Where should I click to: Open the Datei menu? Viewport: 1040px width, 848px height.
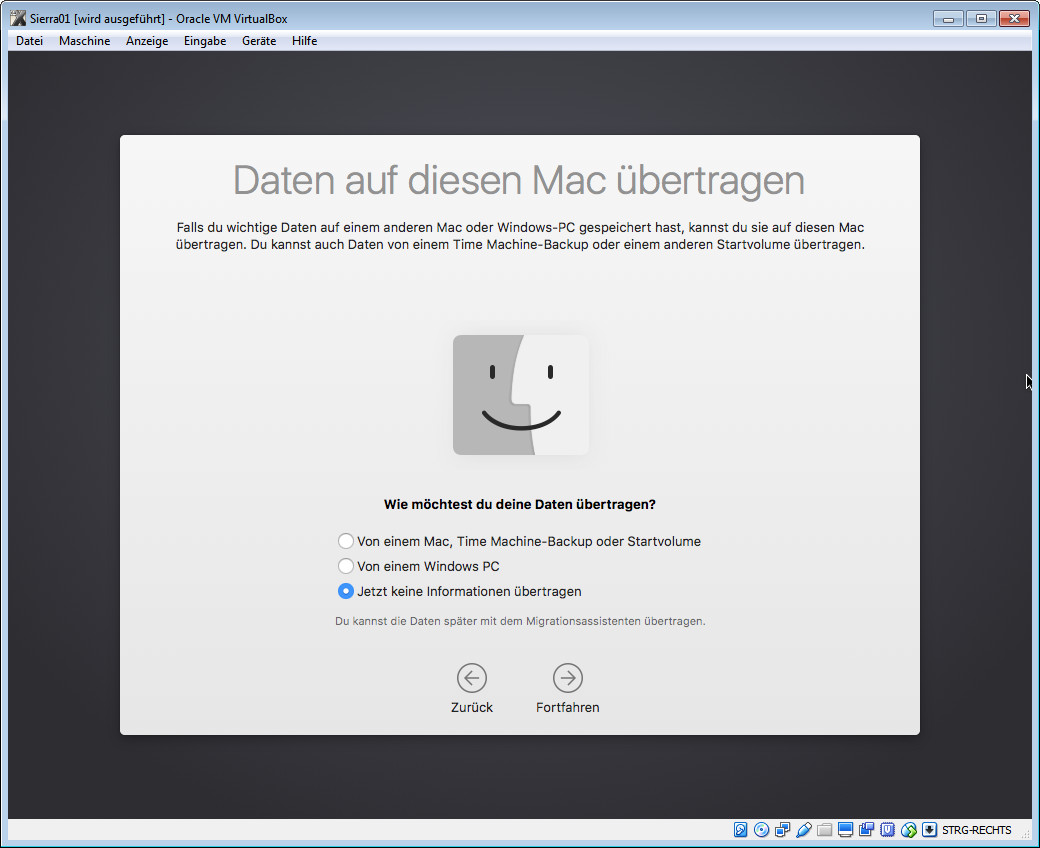(30, 41)
